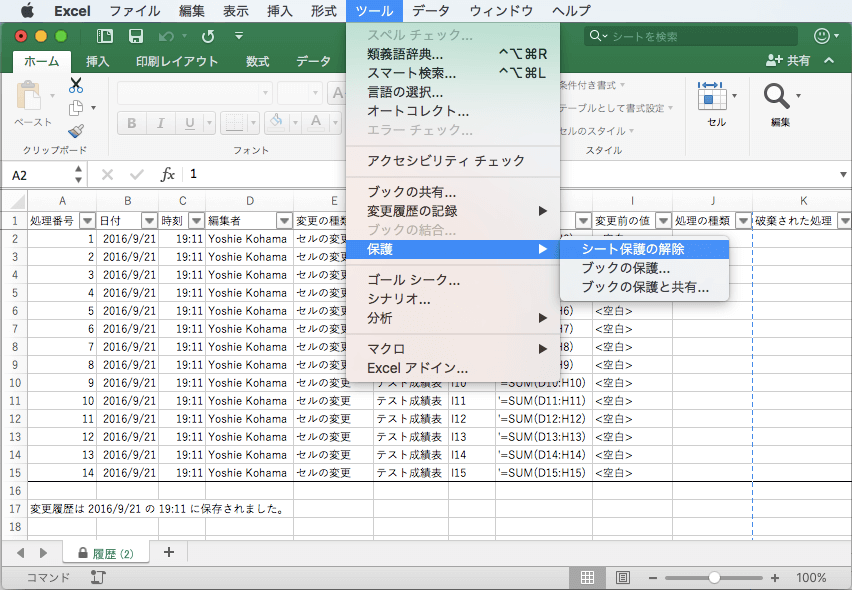Click the cut scissors icon
Viewport: 852px width, 590px height.
click(76, 85)
